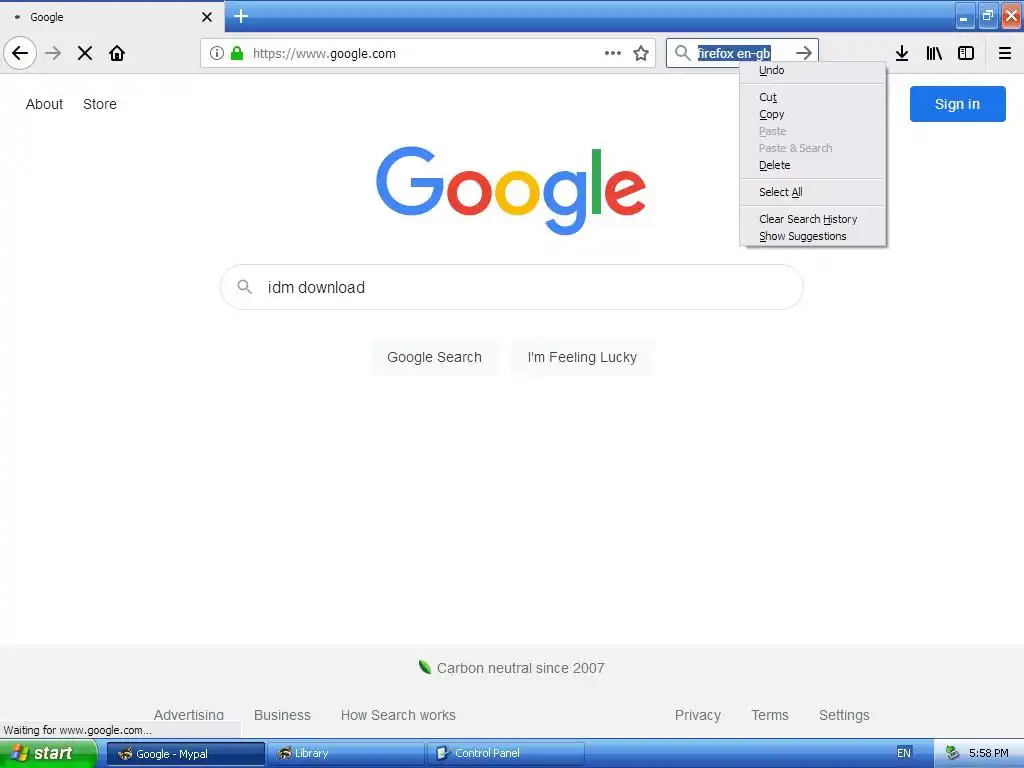Viewport: 1024px width, 768px height.
Task: Click the green padlock security icon
Action: click(x=237, y=53)
